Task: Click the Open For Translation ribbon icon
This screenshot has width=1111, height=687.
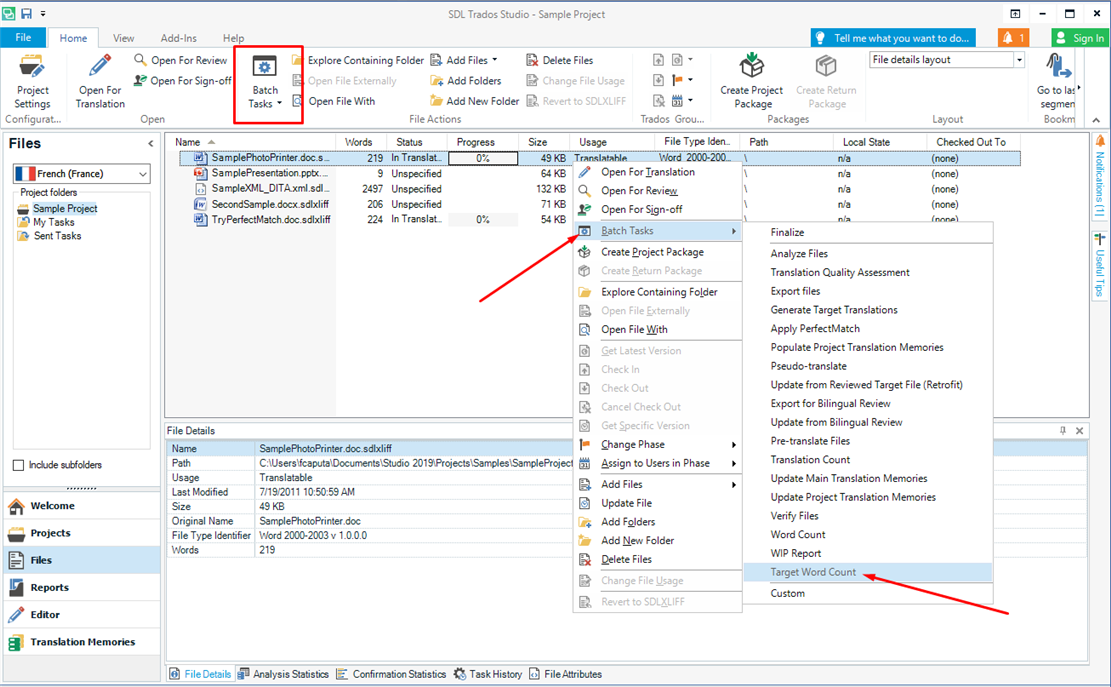Action: 100,81
